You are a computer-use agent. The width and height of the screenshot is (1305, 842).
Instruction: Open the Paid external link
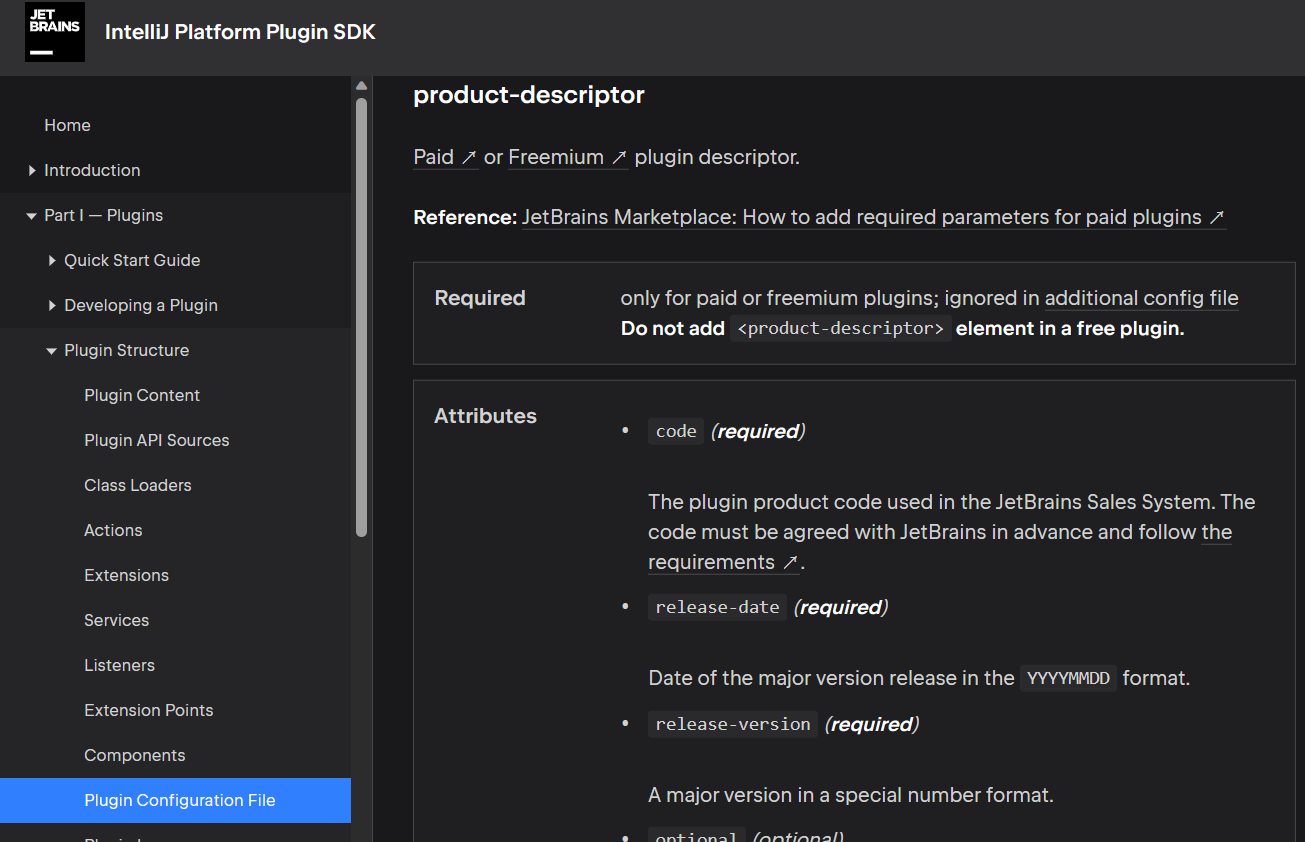446,157
